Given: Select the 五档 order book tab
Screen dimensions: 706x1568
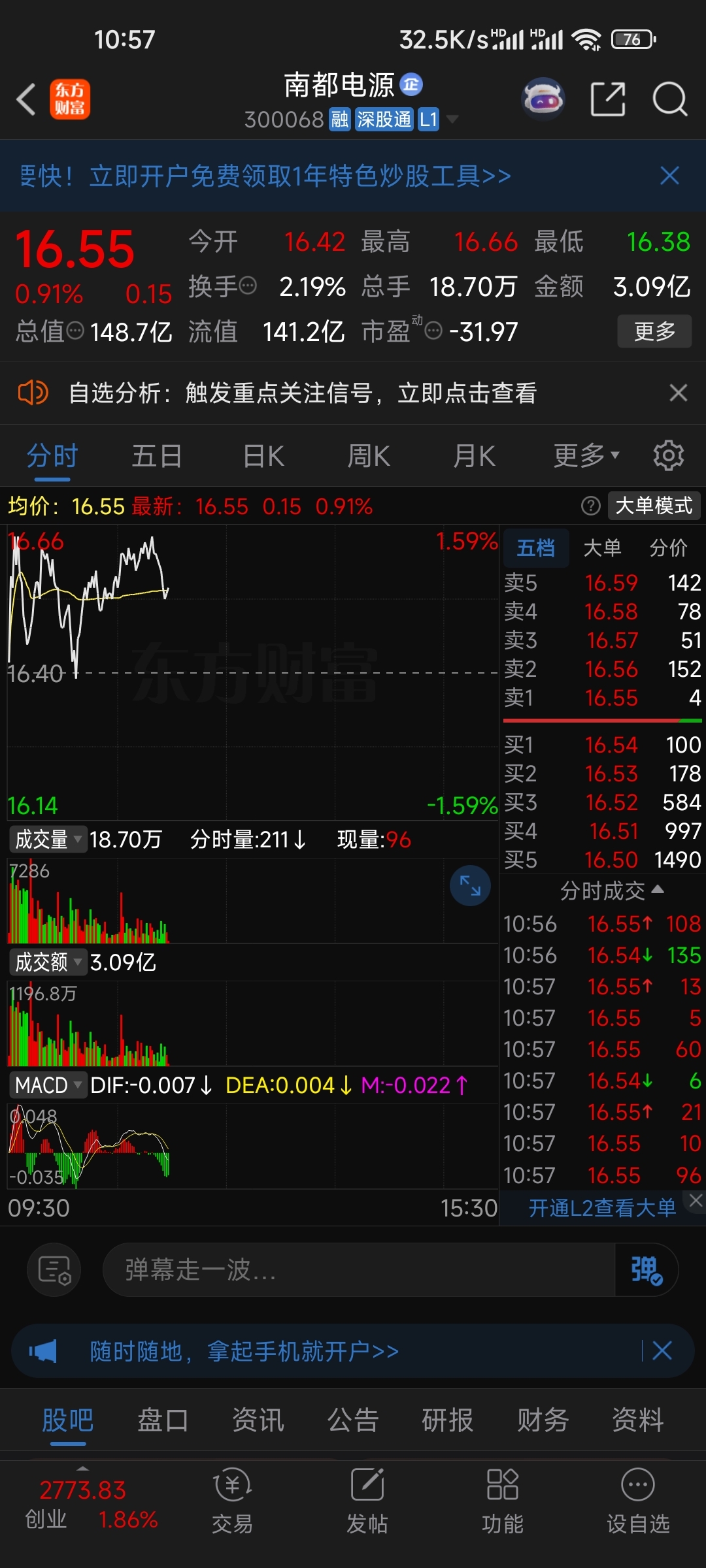Looking at the screenshot, I should [536, 547].
